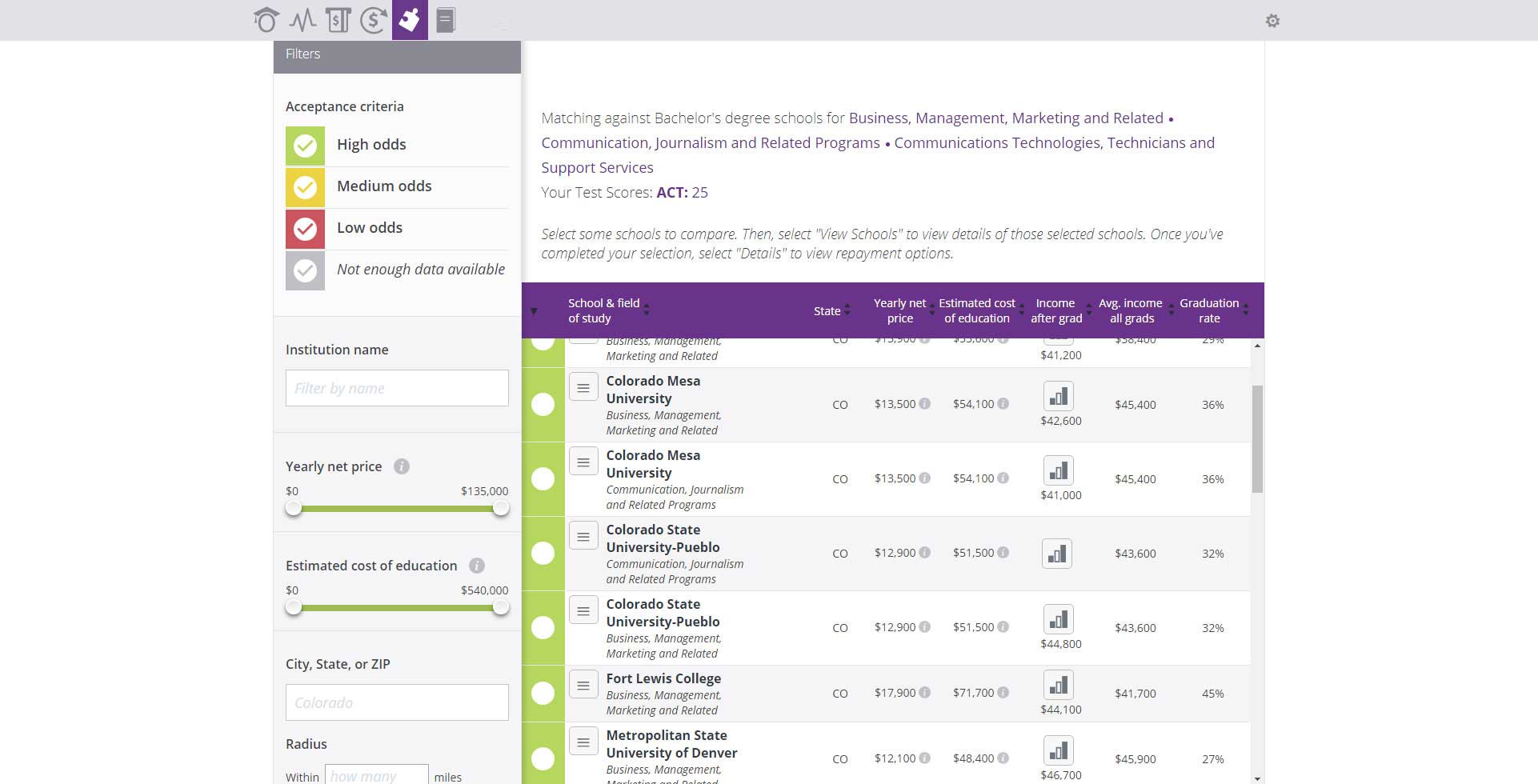Select the puzzle piece matching icon

click(x=410, y=20)
